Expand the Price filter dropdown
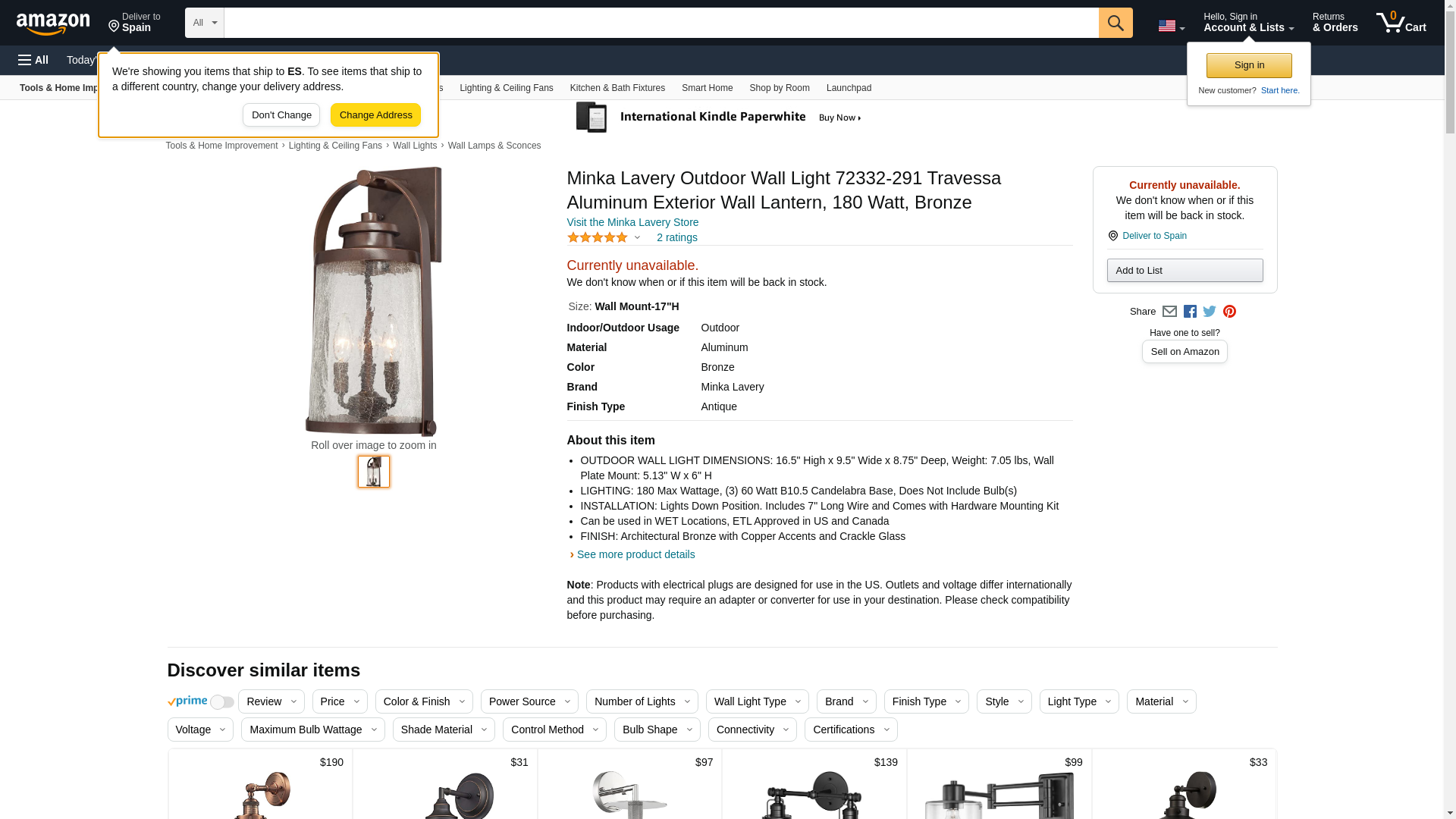1456x819 pixels. tap(340, 701)
